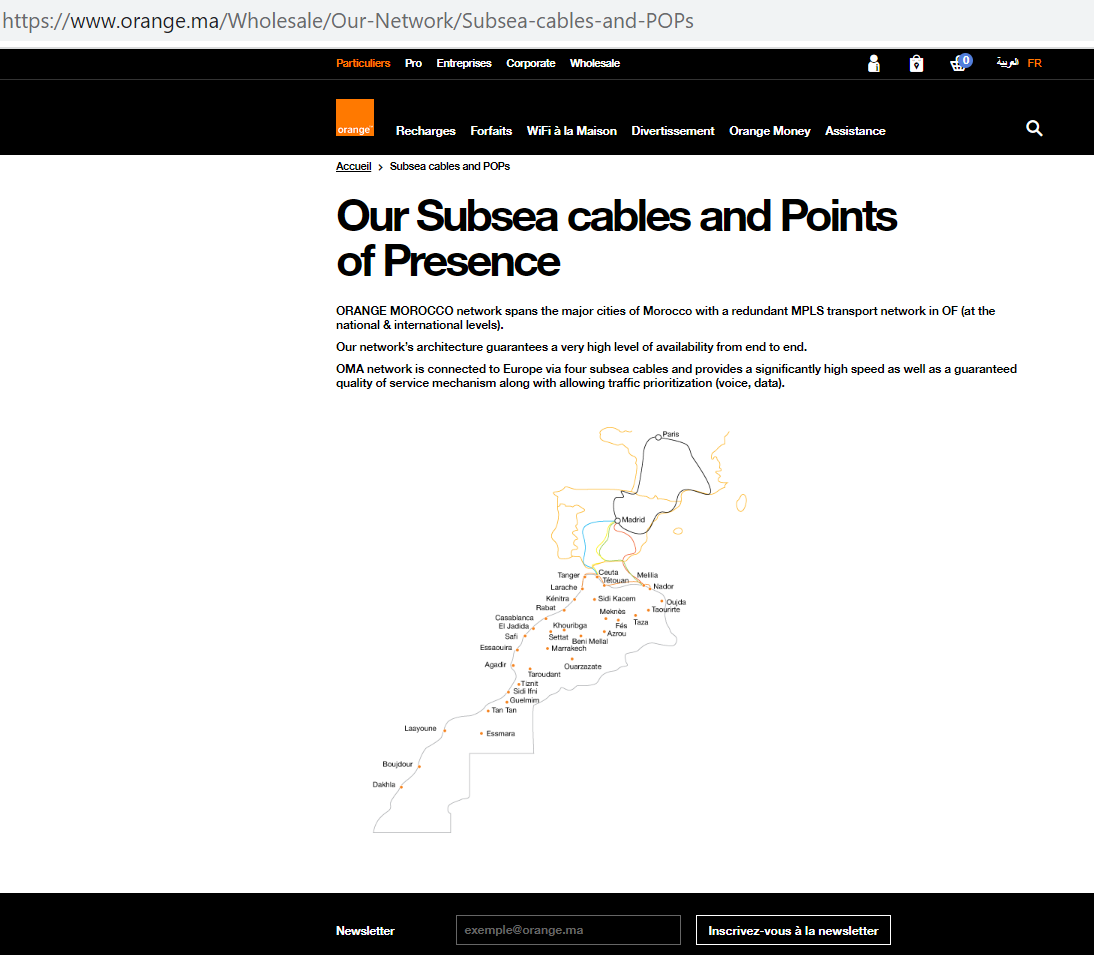Click the Sidi Kacem label on the map

click(617, 599)
